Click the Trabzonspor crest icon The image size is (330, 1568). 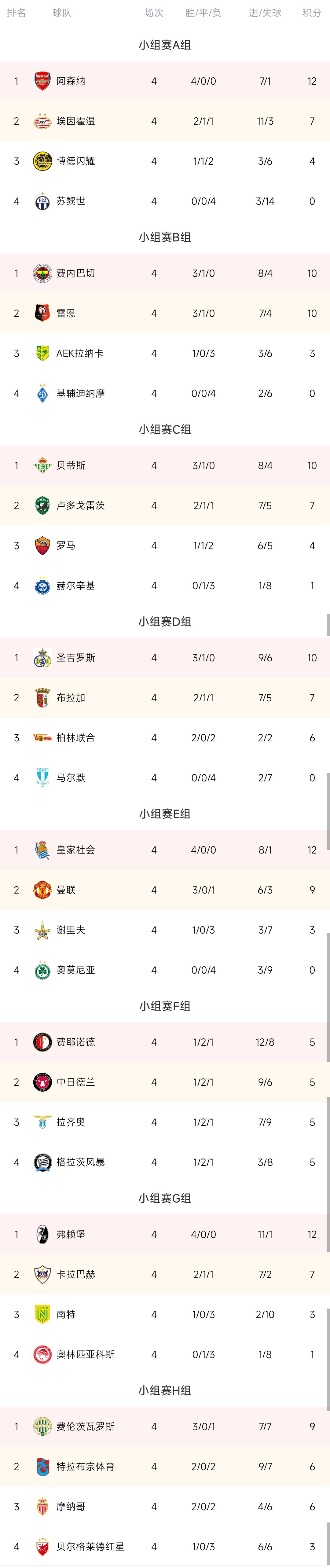click(42, 1466)
